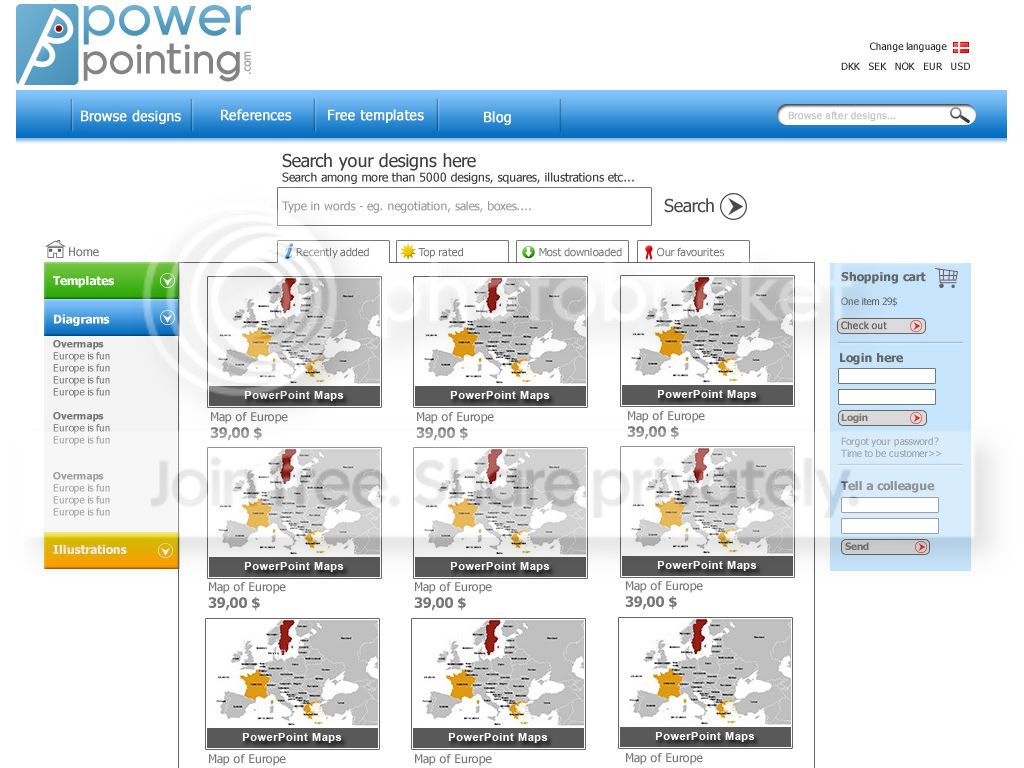Switch to Most downloaded tab

[x=573, y=252]
